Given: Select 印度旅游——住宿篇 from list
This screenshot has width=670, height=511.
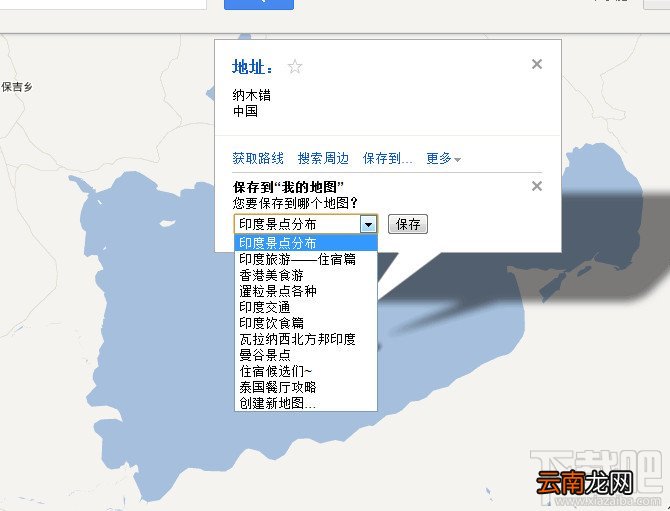Looking at the screenshot, I should pos(306,259).
